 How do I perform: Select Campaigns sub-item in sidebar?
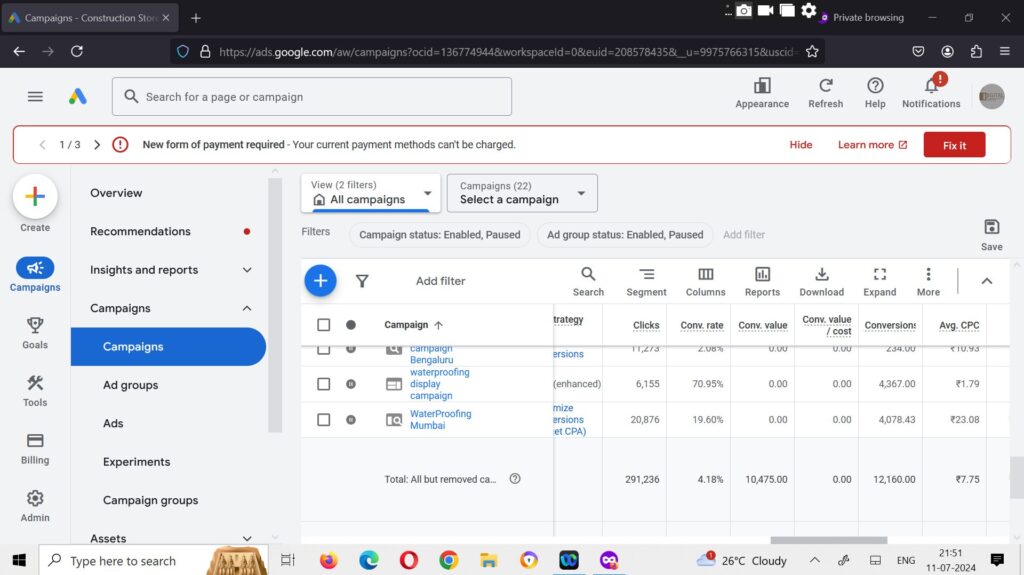tap(168, 346)
